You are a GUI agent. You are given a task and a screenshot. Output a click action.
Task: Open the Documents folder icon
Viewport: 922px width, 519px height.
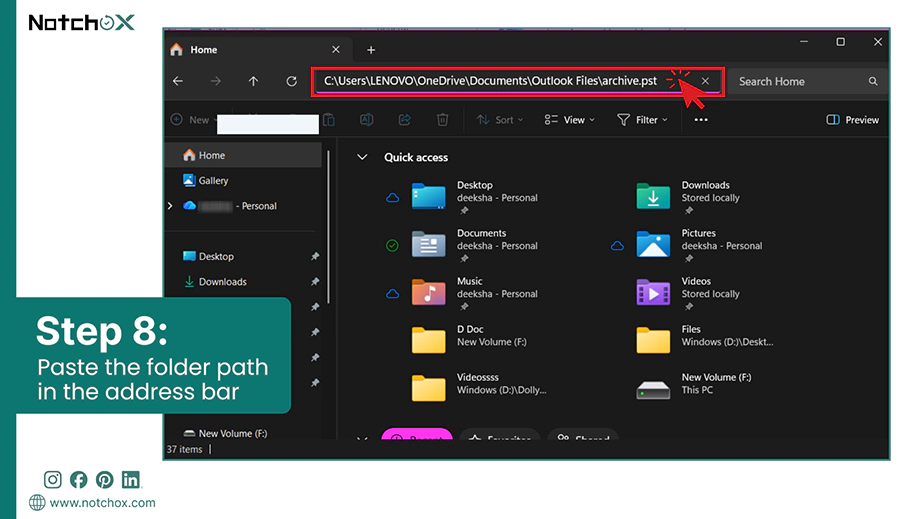click(x=429, y=245)
